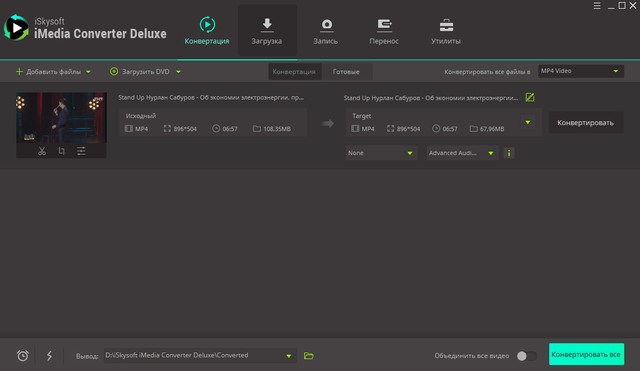640x371 pixels.
Task: Expand the Добавить файлы dropdown arrow
Action: [x=88, y=72]
